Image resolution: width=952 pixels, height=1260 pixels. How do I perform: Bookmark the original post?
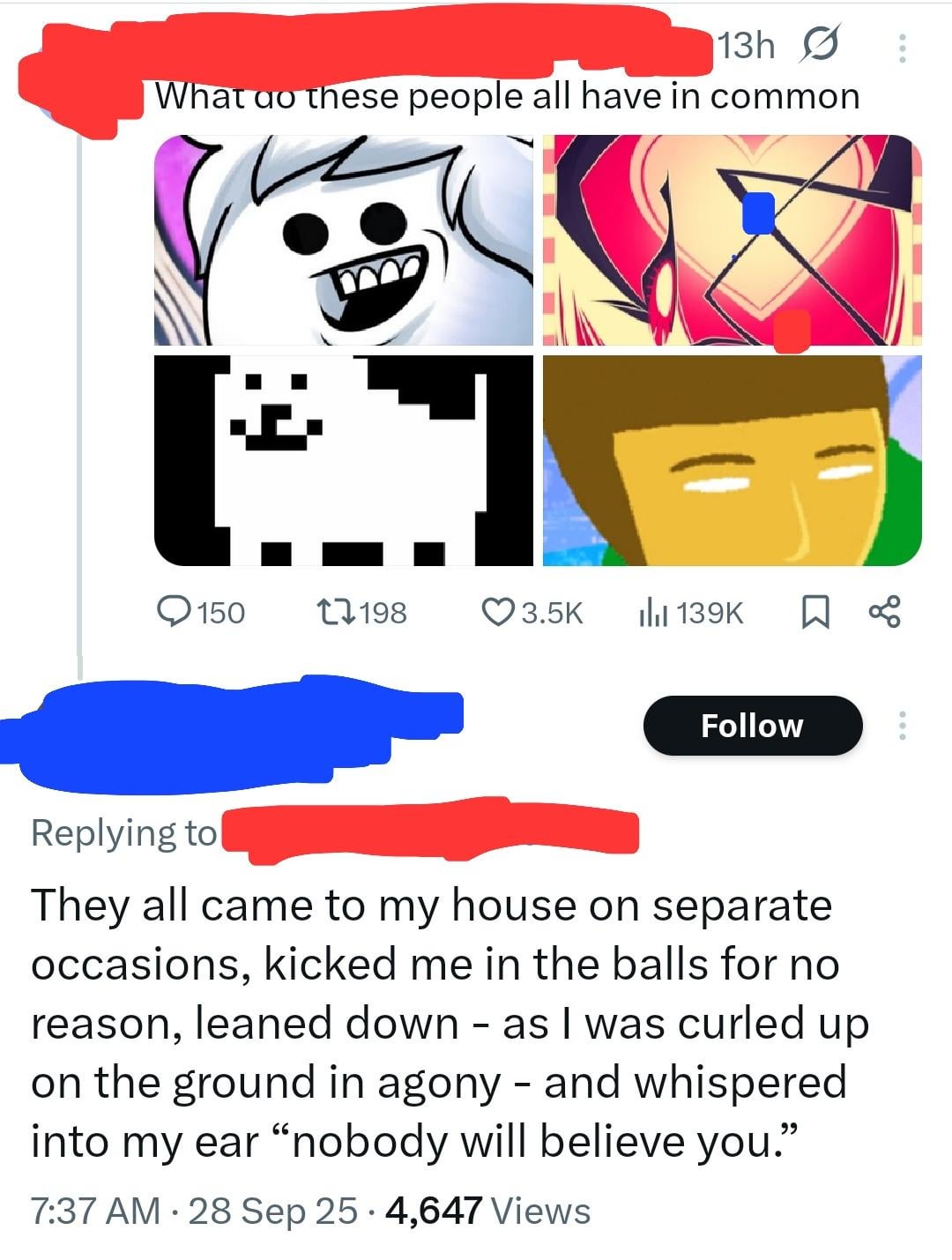pos(816,613)
